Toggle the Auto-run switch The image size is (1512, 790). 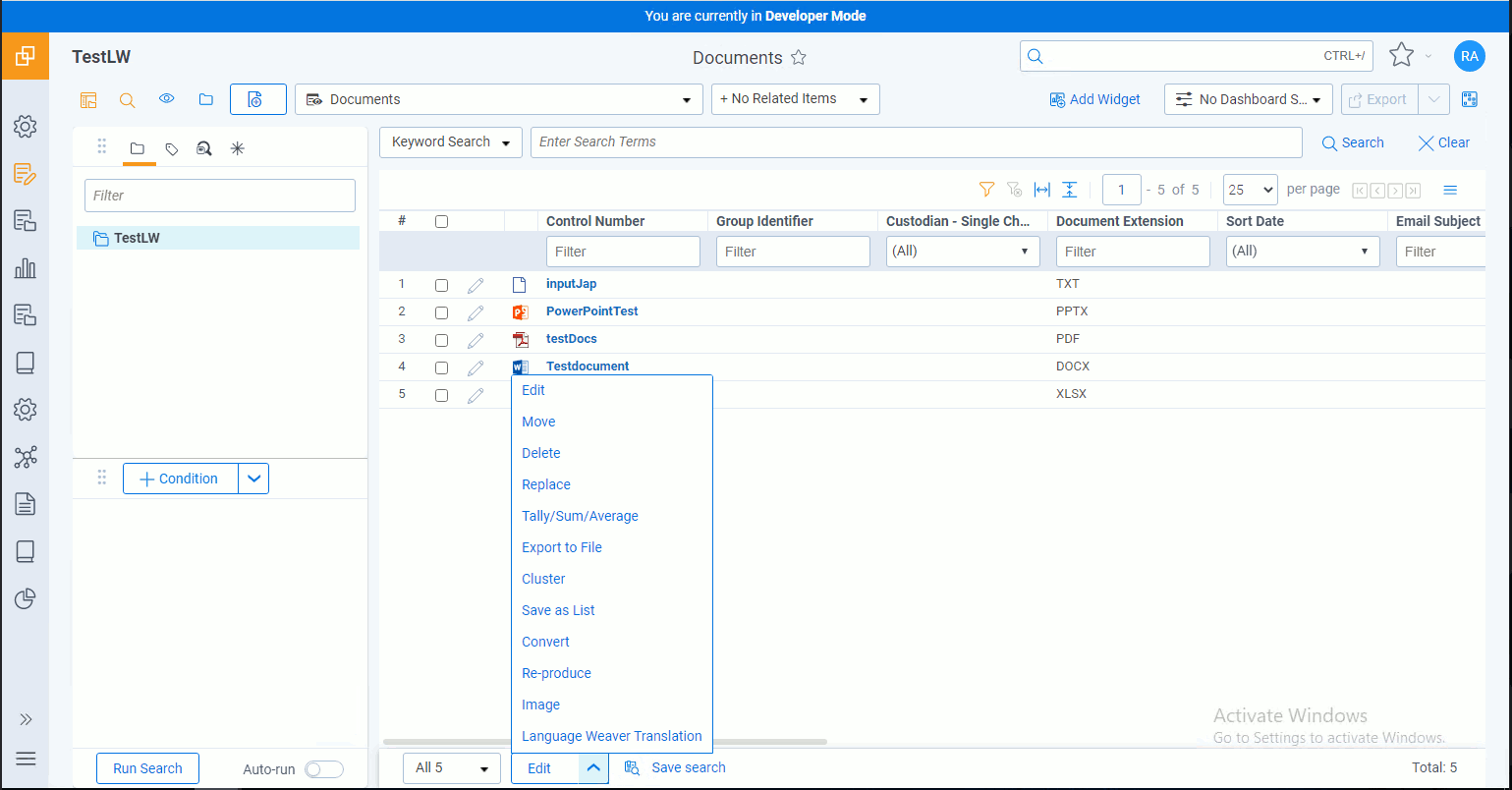point(323,769)
